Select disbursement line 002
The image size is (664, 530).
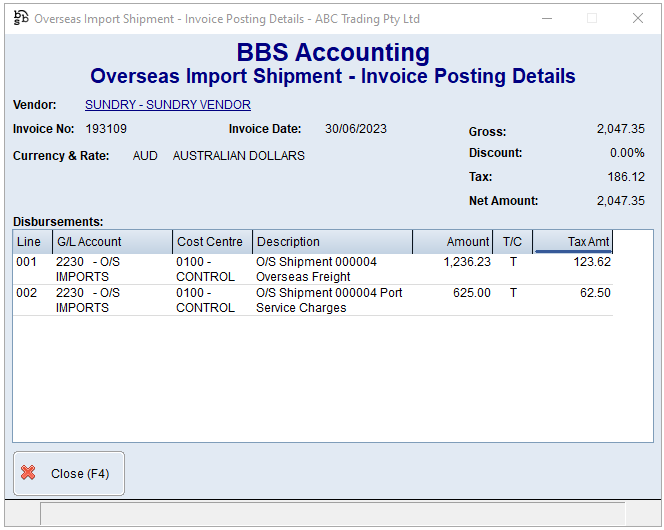tap(28, 294)
